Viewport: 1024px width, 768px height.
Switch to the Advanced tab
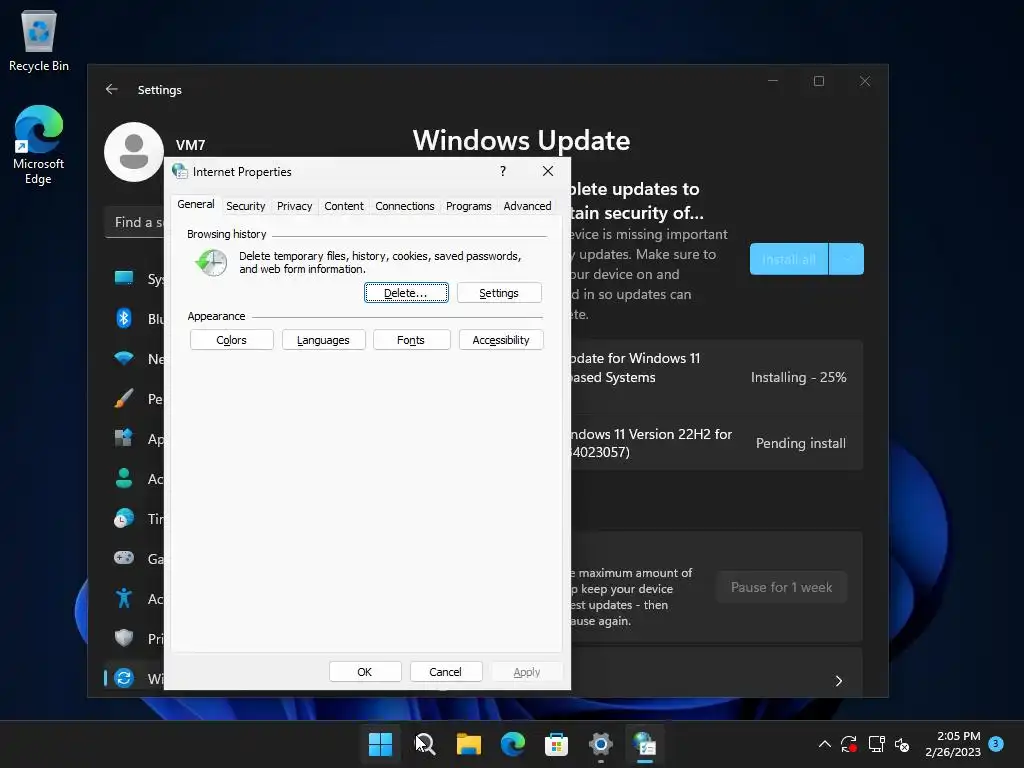[527, 206]
